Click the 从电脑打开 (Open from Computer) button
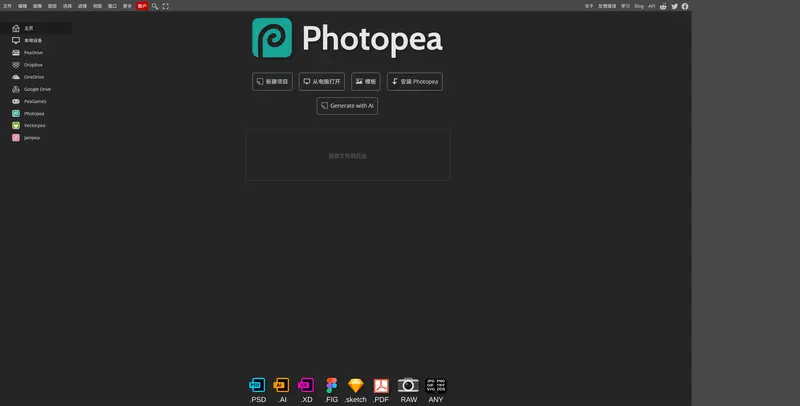800x406 pixels. (x=322, y=82)
